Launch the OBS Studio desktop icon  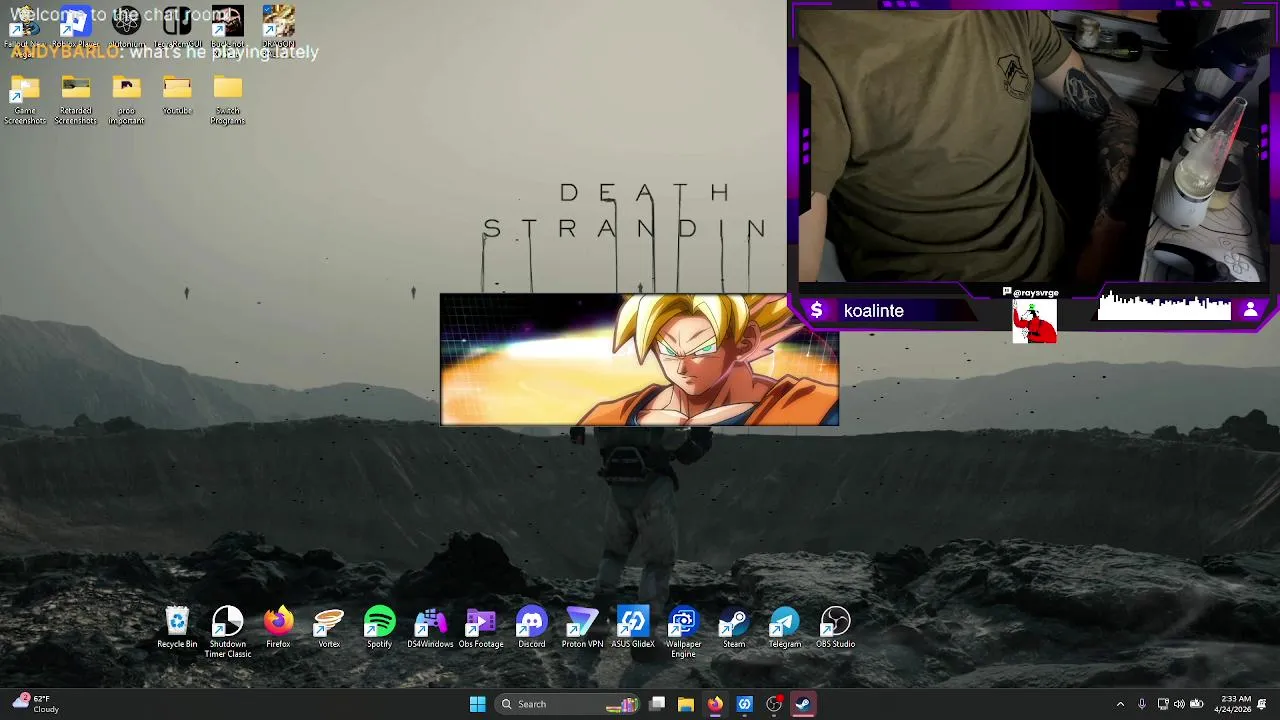coord(836,628)
